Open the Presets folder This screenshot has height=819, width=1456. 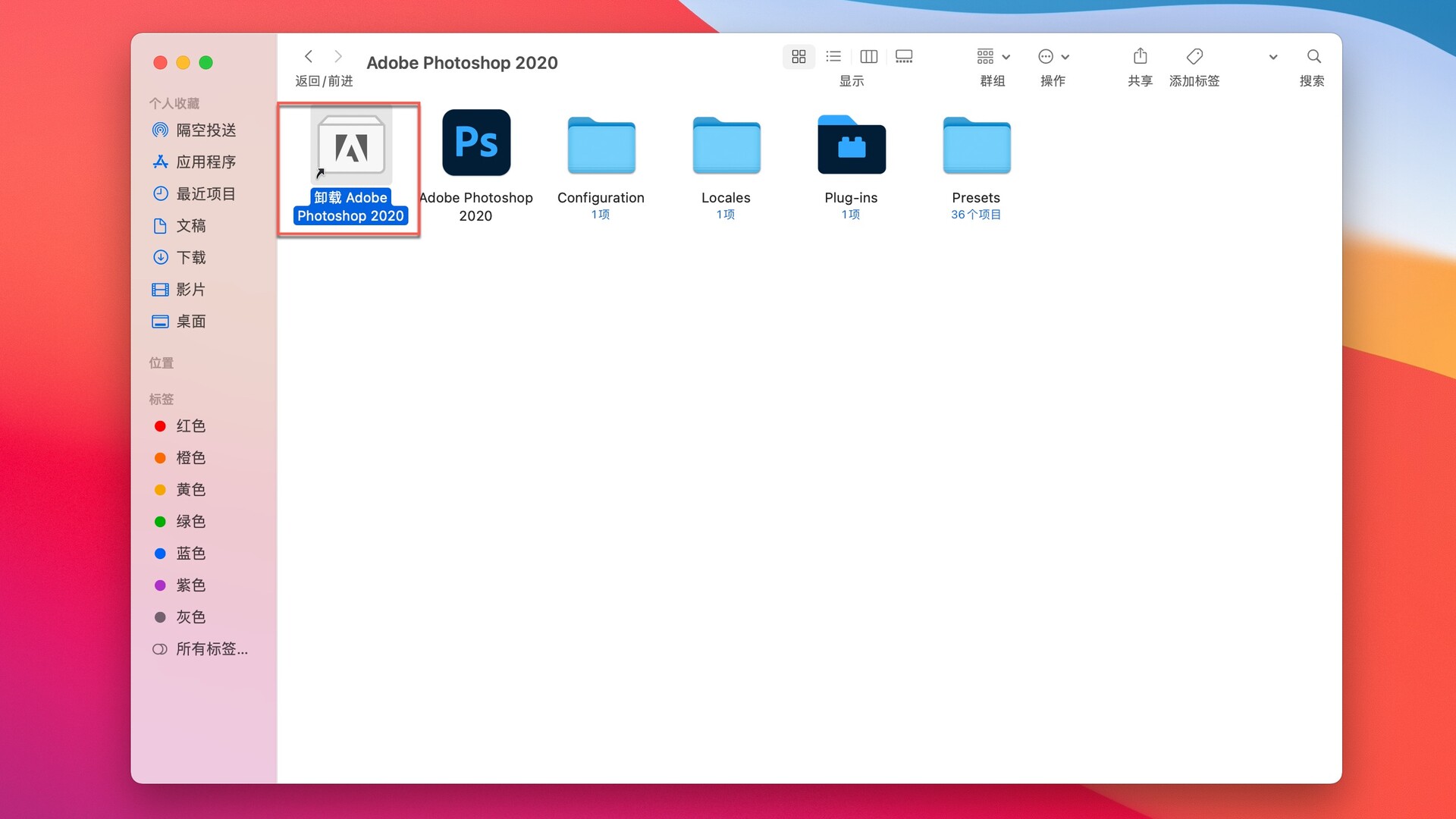coord(976,146)
